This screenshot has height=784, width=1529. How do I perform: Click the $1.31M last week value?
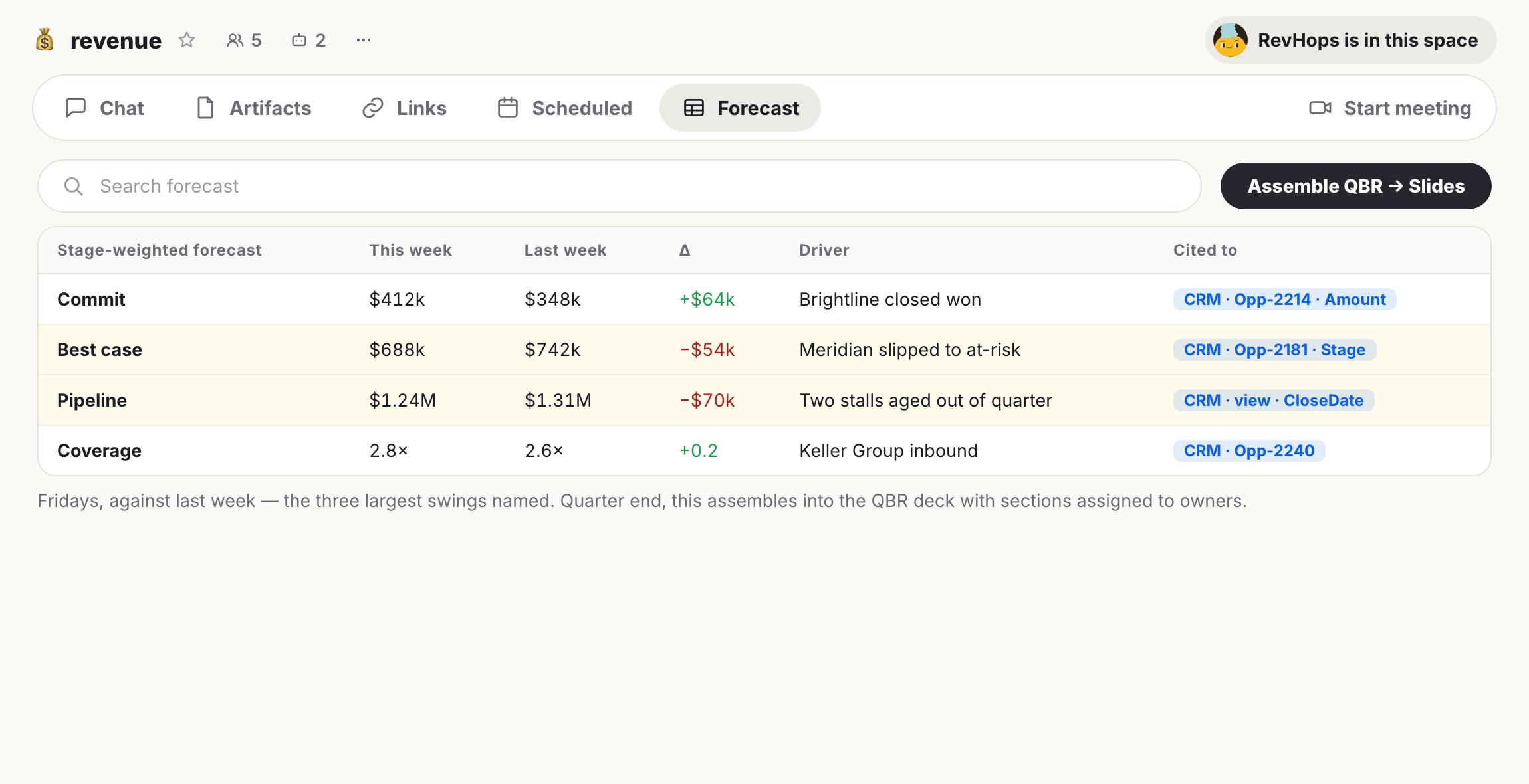pos(558,400)
